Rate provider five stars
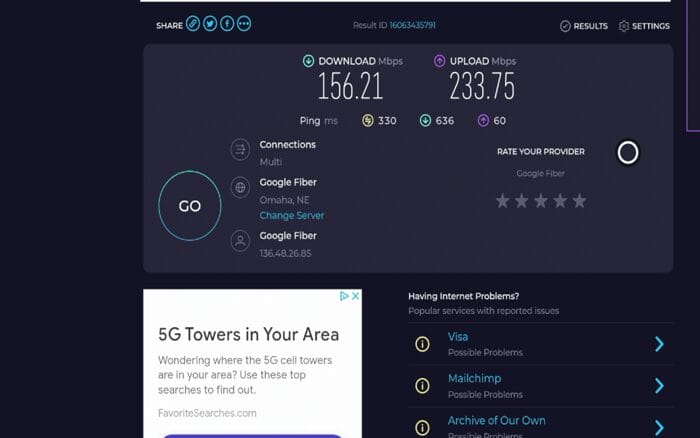This screenshot has width=700, height=438. (x=579, y=201)
